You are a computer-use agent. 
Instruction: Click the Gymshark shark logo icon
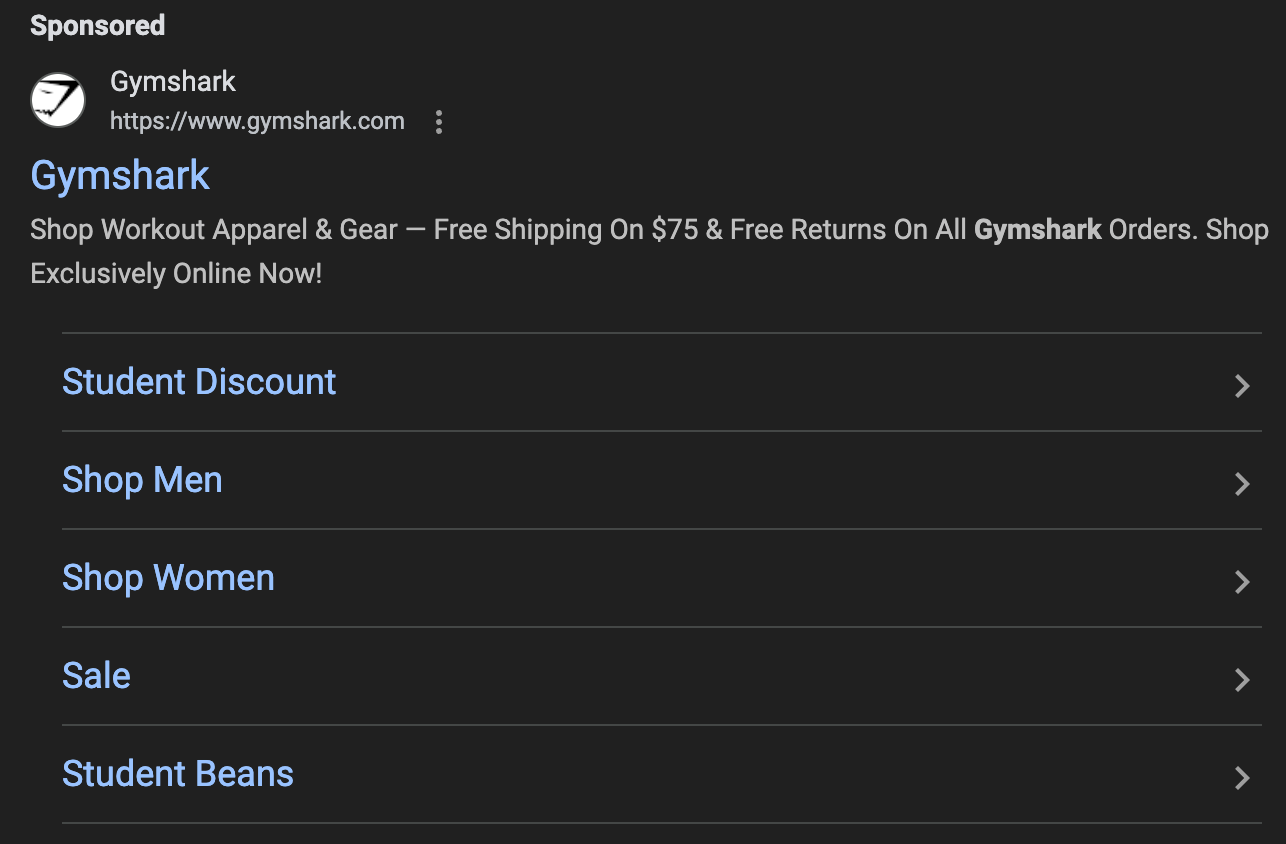(x=58, y=100)
